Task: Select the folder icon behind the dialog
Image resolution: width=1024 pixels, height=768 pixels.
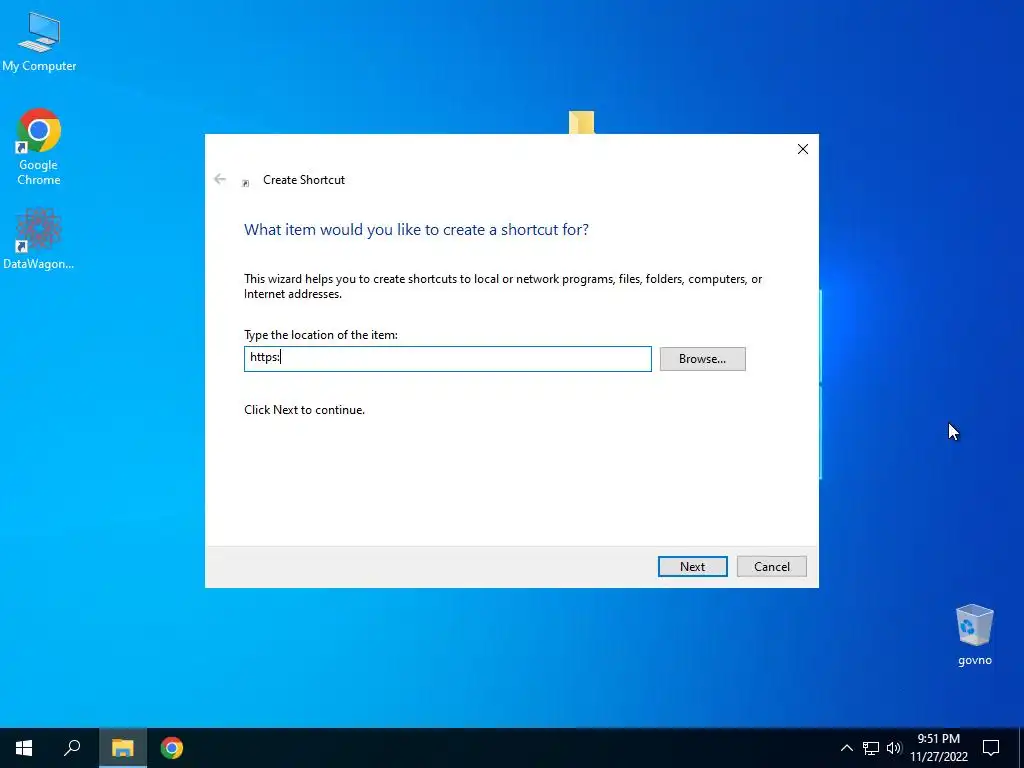Action: (x=581, y=122)
